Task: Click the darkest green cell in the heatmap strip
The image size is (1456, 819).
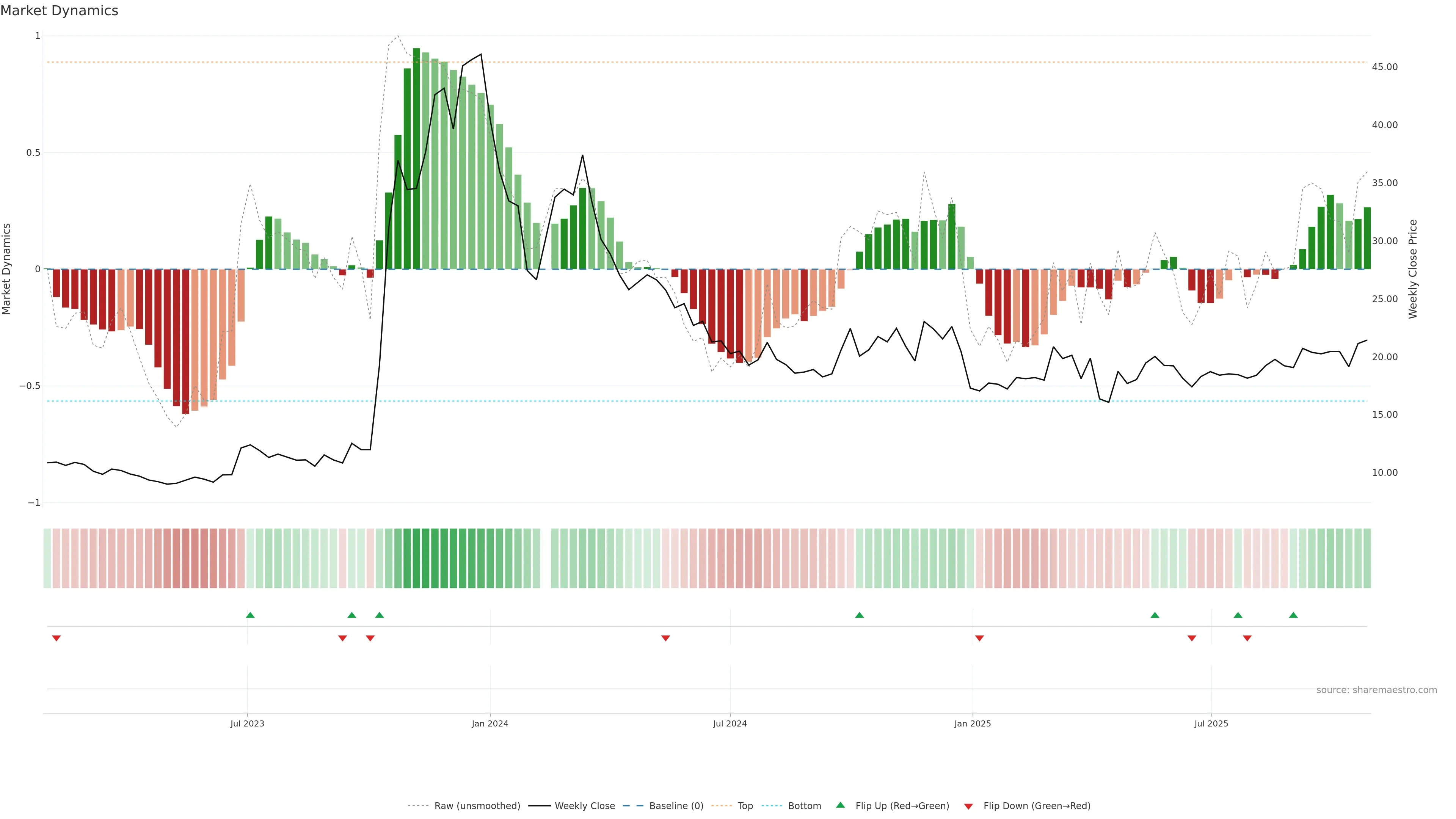Action: (417, 558)
